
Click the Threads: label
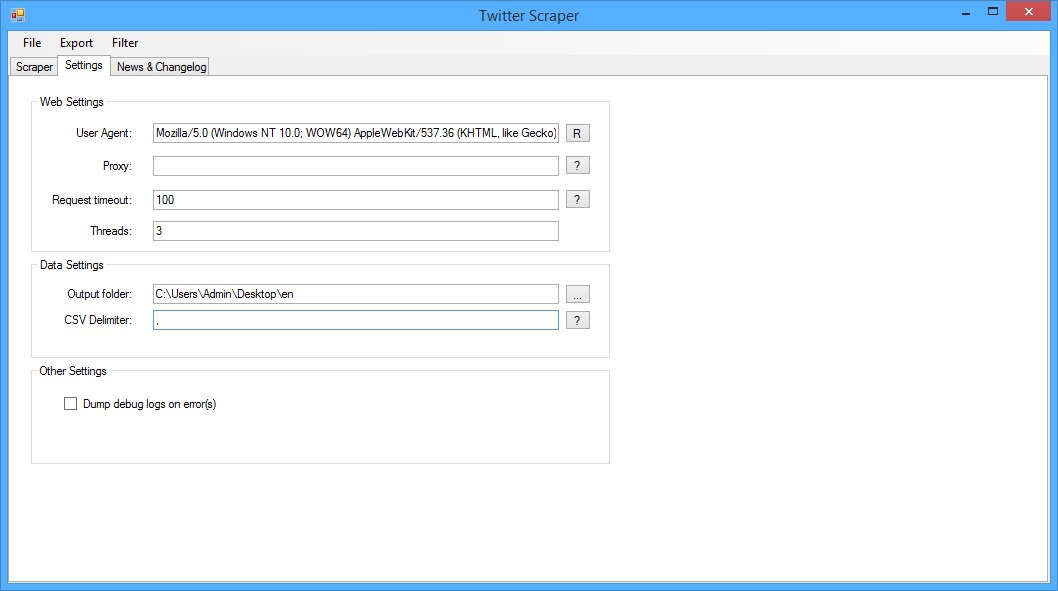point(111,231)
